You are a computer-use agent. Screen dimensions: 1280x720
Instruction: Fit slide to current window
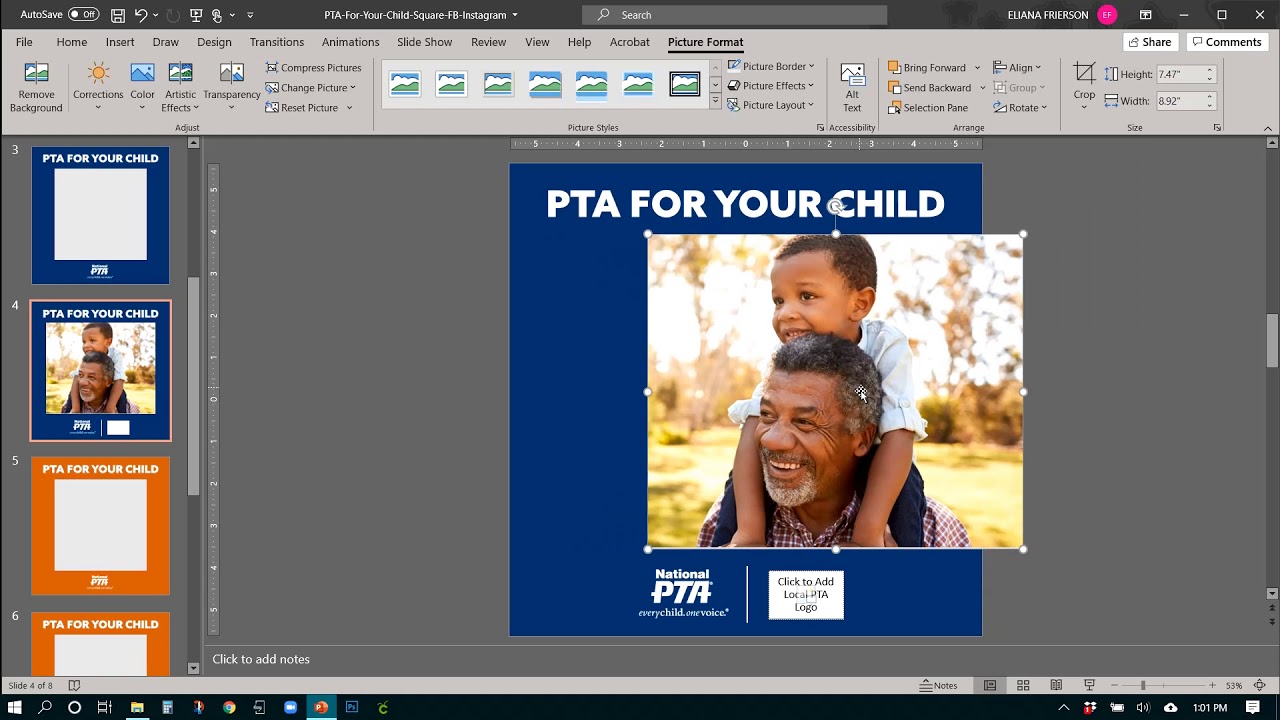pyautogui.click(x=1260, y=685)
